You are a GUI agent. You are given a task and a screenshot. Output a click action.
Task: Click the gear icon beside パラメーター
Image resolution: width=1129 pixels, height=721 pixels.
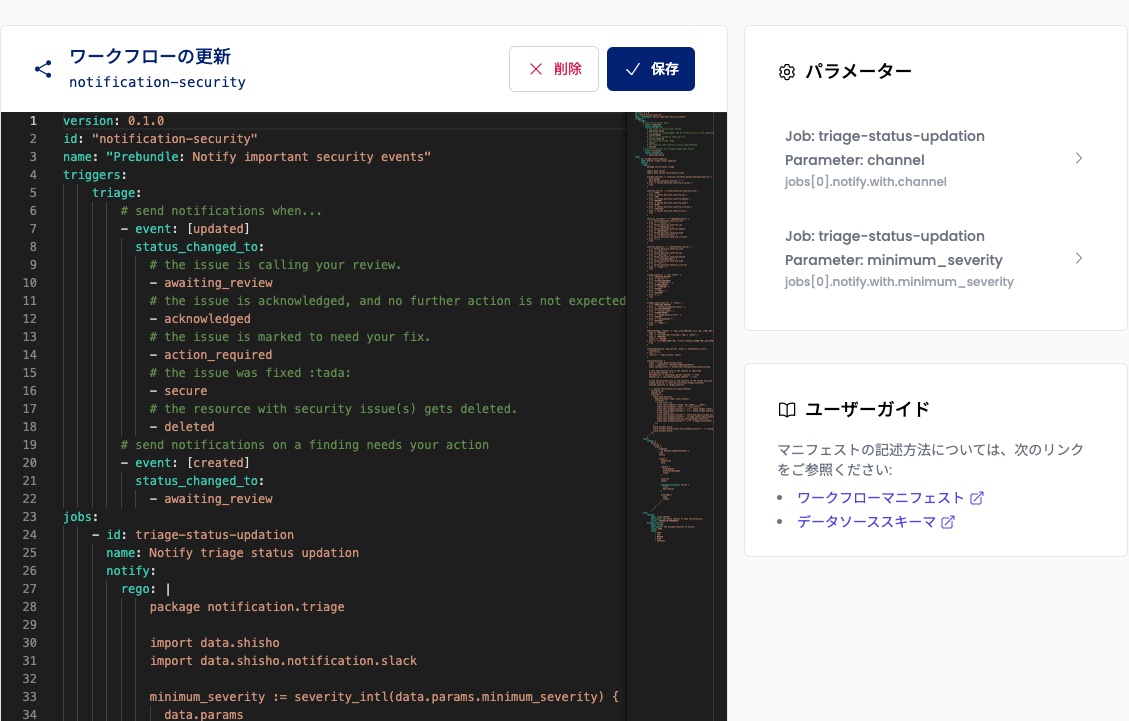(x=787, y=71)
